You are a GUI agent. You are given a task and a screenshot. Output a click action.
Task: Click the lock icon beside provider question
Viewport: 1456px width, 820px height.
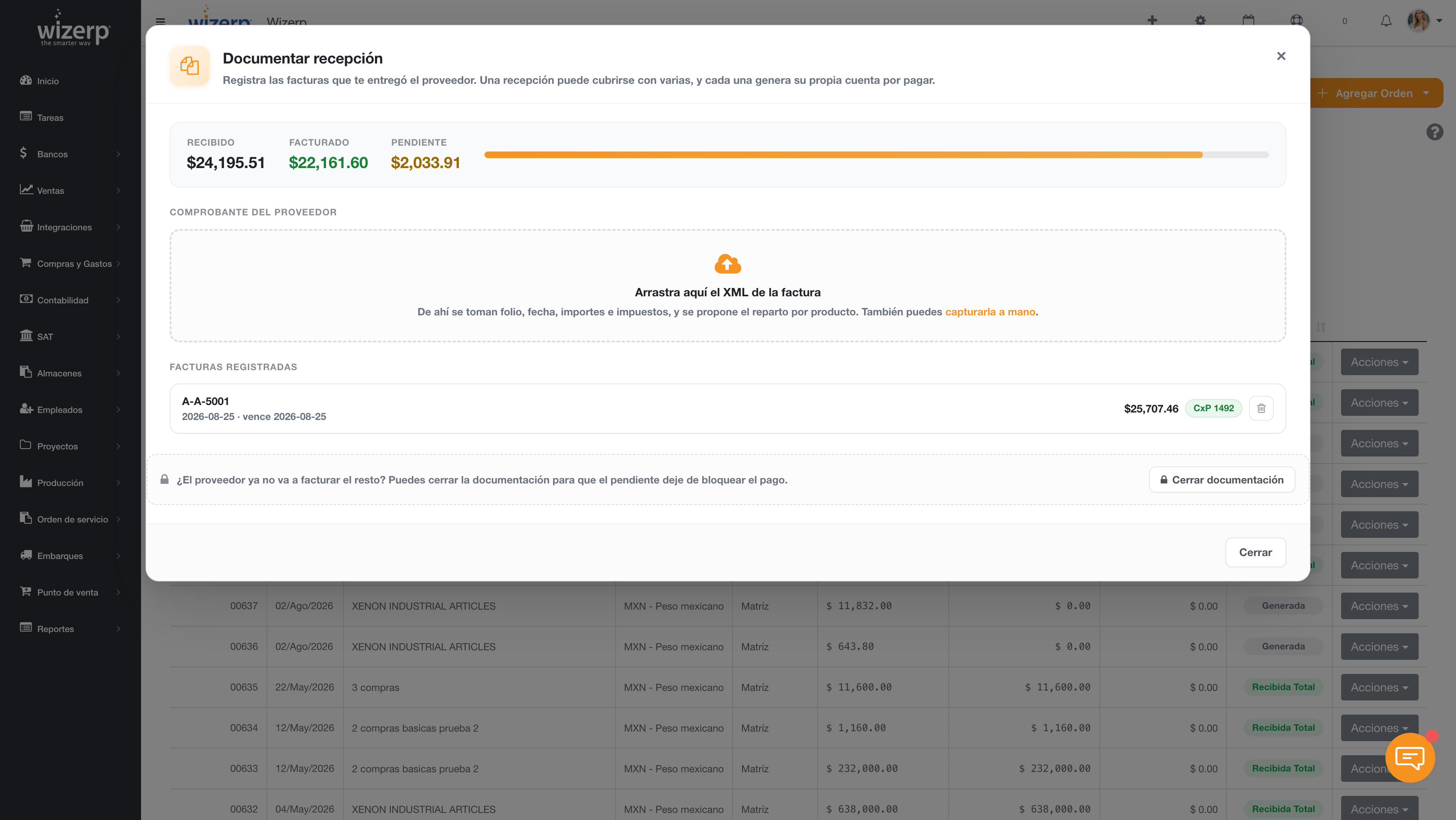click(x=165, y=480)
